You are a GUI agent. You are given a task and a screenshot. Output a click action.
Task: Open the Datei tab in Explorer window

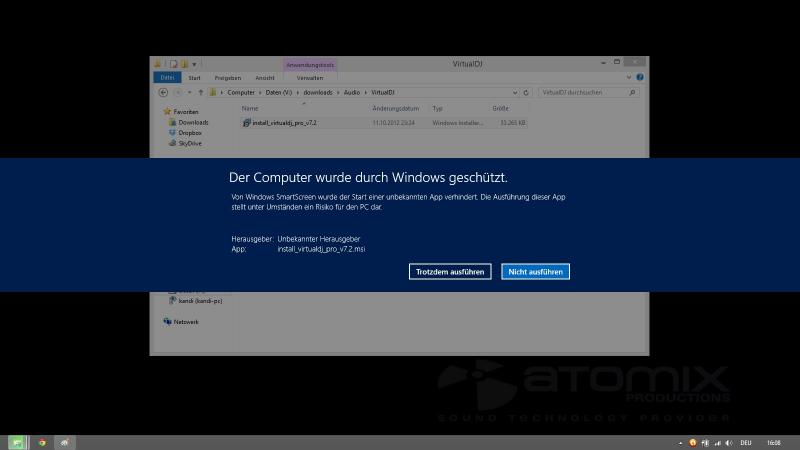pyautogui.click(x=167, y=78)
